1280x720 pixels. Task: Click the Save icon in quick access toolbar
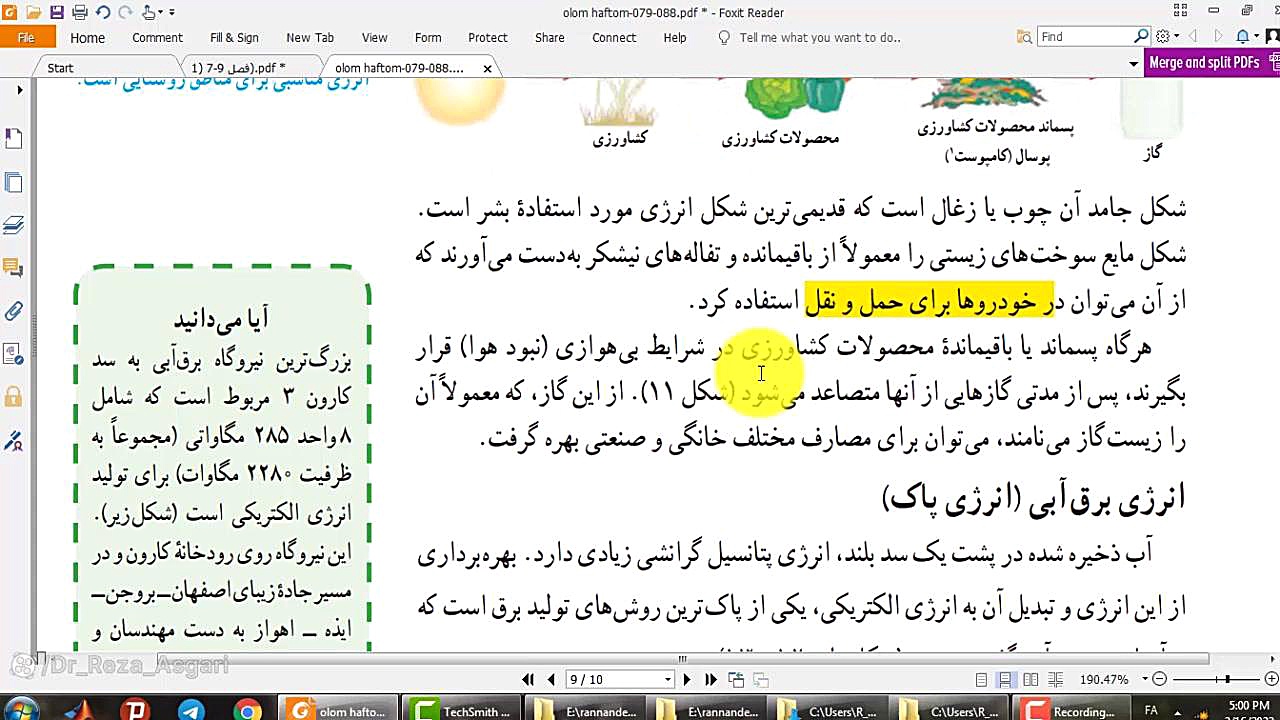(x=57, y=13)
